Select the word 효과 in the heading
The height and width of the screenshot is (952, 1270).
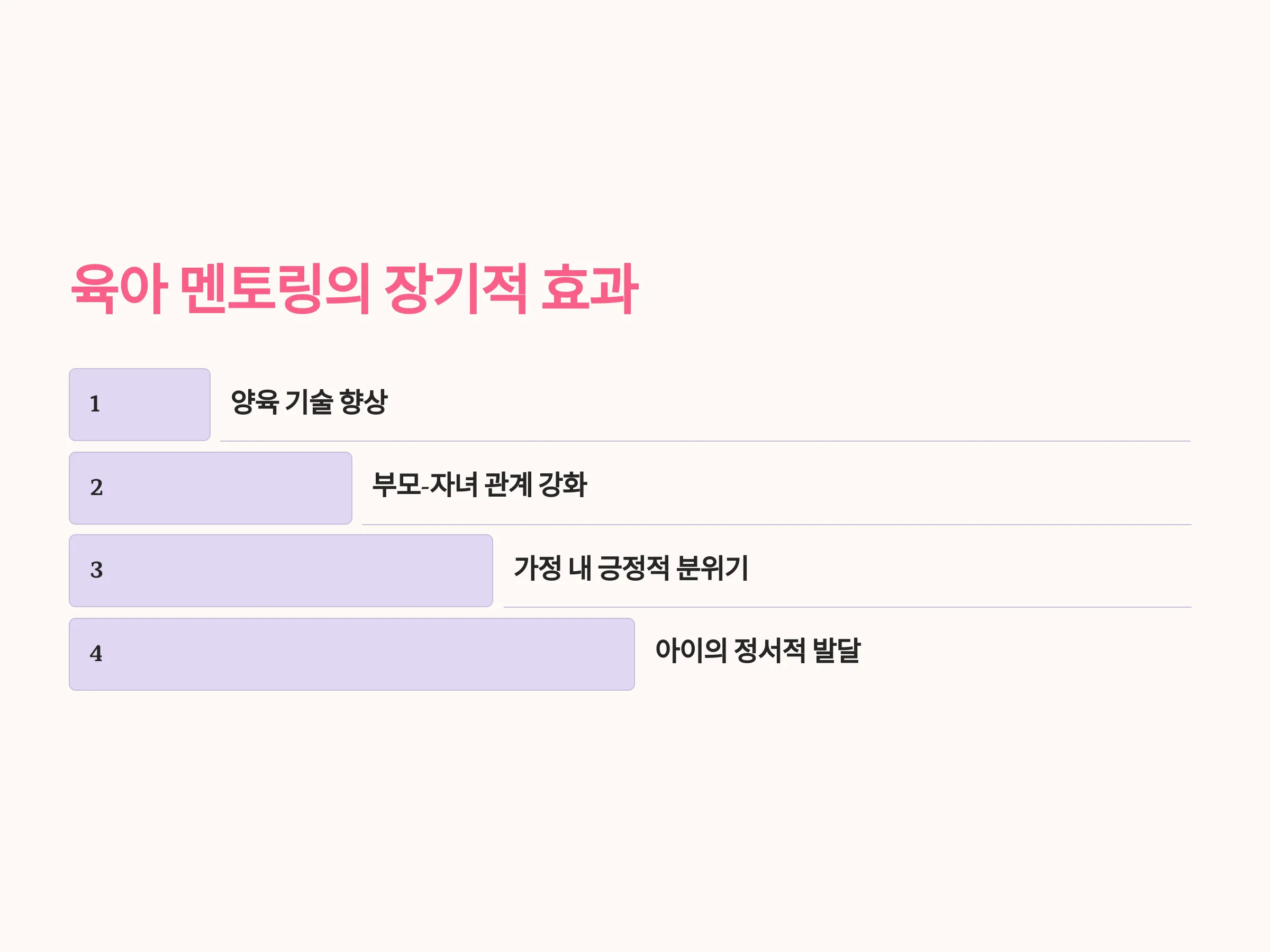[x=589, y=289]
